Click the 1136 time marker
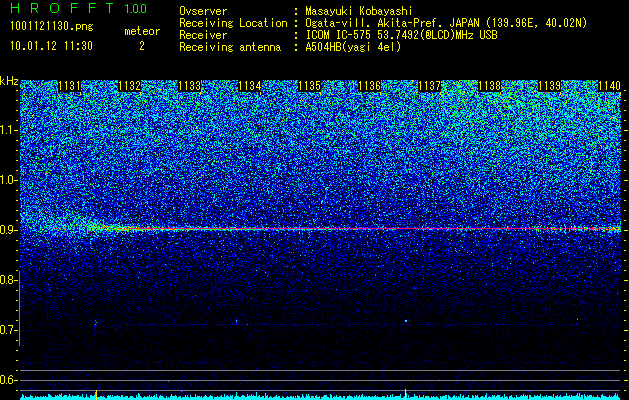Viewport: 629px width, 400px height. pos(369,86)
